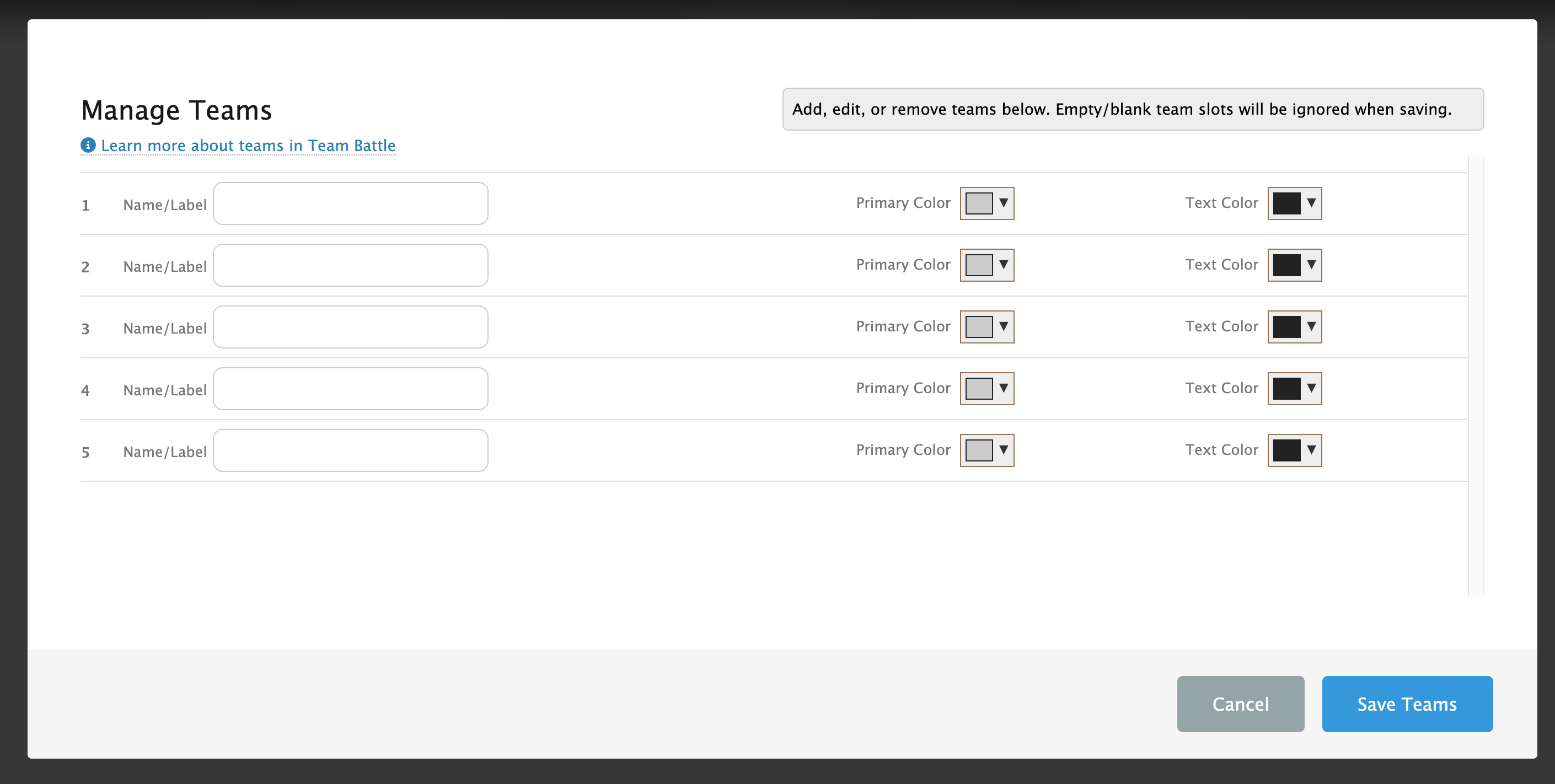Open team 1 Text Color dropdown arrow
This screenshot has height=784, width=1555.
coord(1311,203)
